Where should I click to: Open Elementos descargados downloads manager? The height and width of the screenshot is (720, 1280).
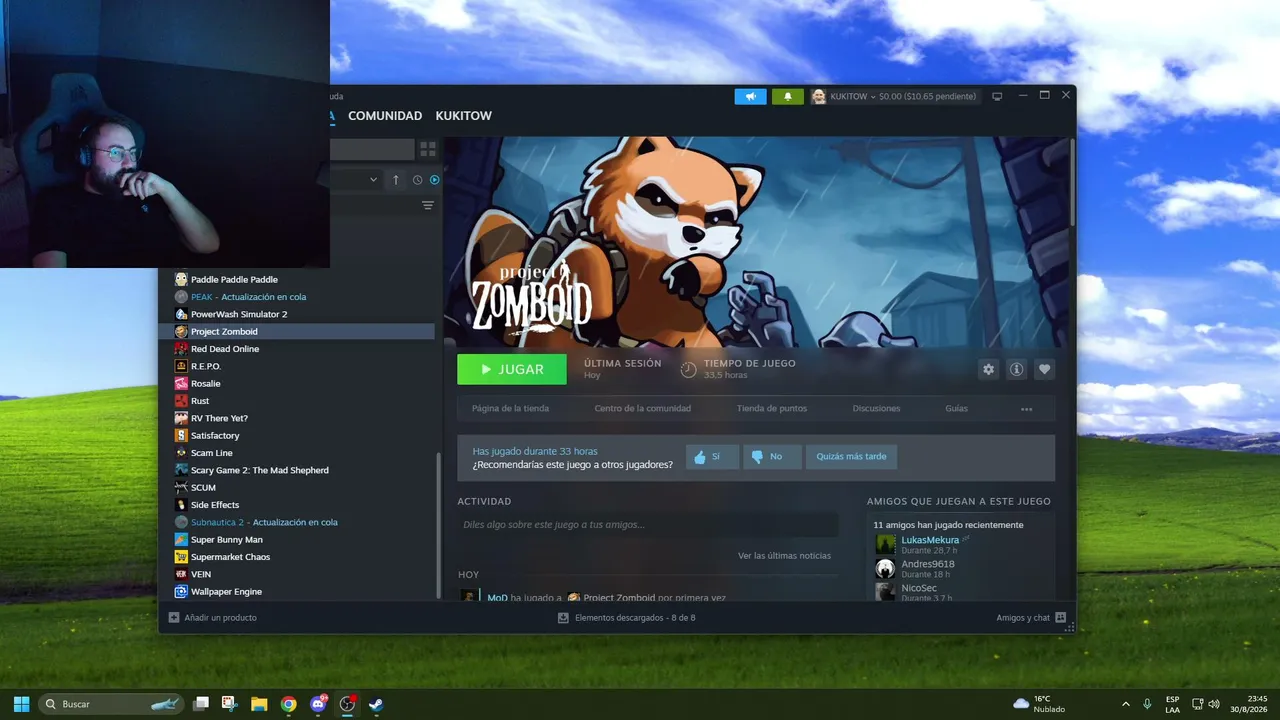click(x=627, y=618)
